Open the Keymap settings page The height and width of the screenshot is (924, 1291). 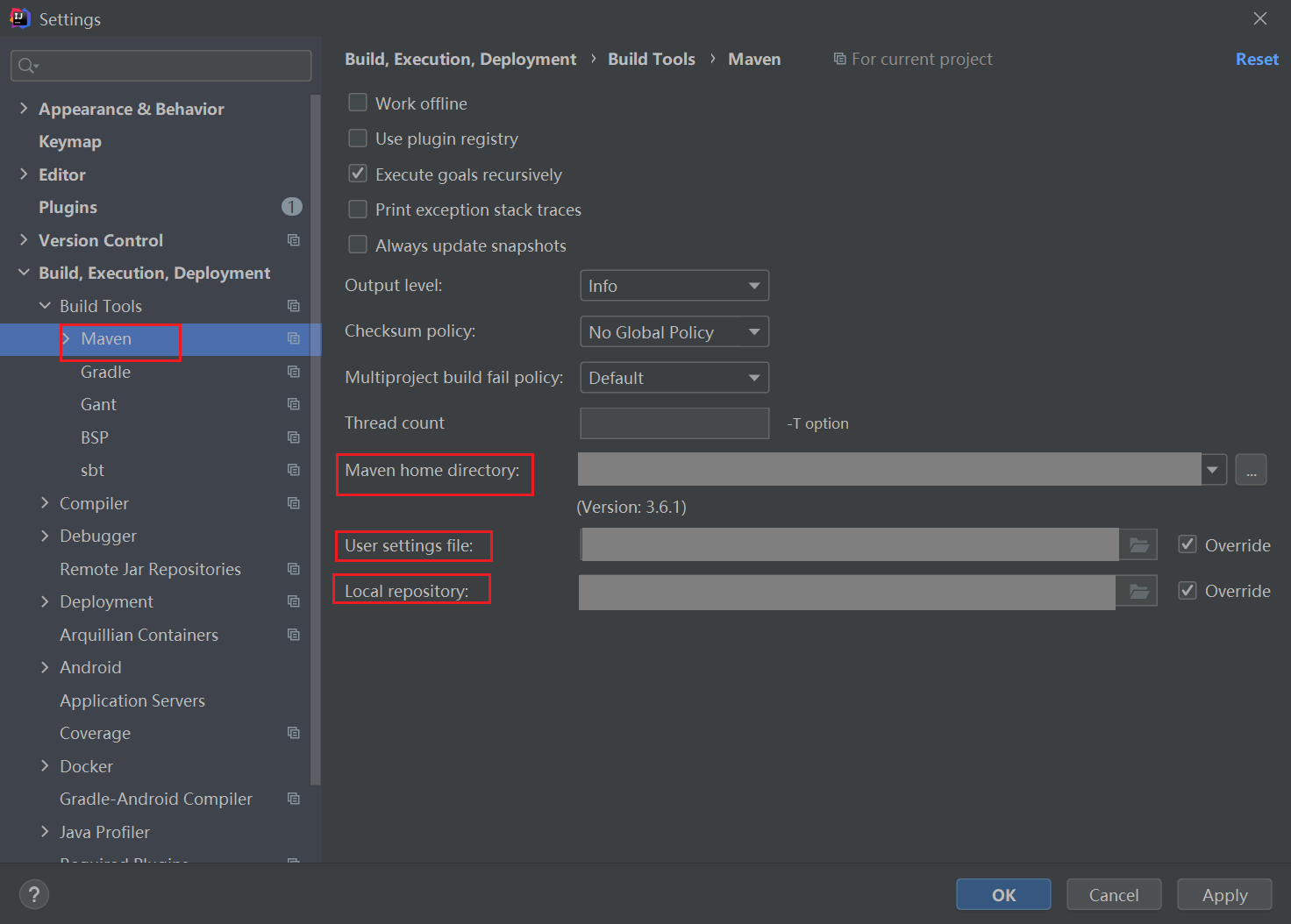coord(70,141)
